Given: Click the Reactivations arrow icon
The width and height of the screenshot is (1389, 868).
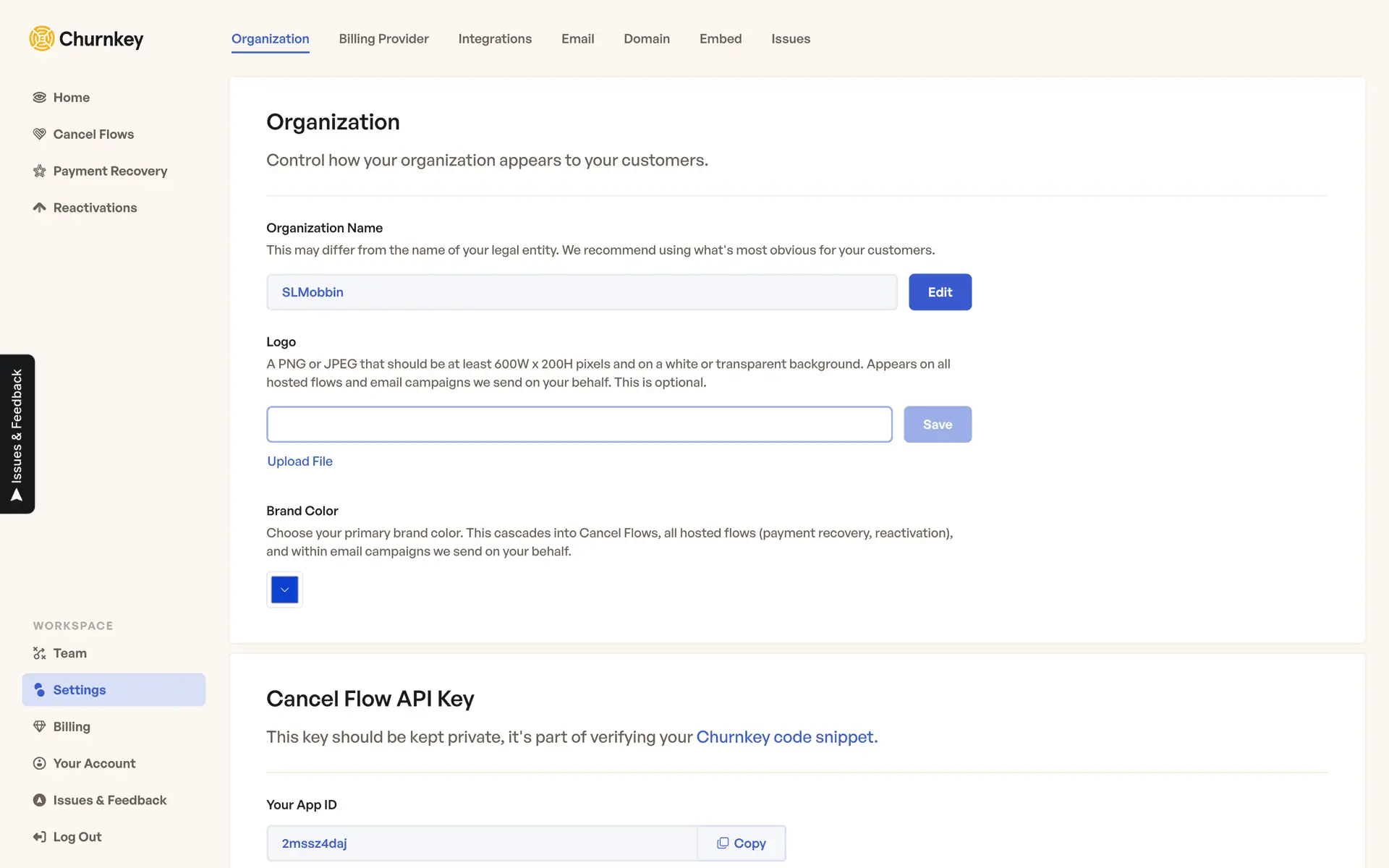Looking at the screenshot, I should [x=40, y=208].
